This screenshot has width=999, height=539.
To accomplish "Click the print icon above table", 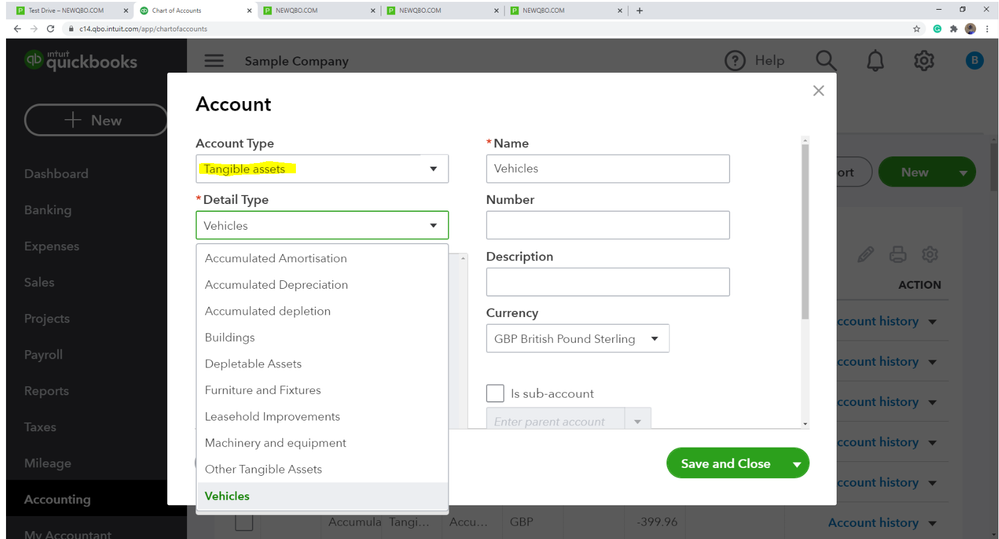I will point(898,255).
